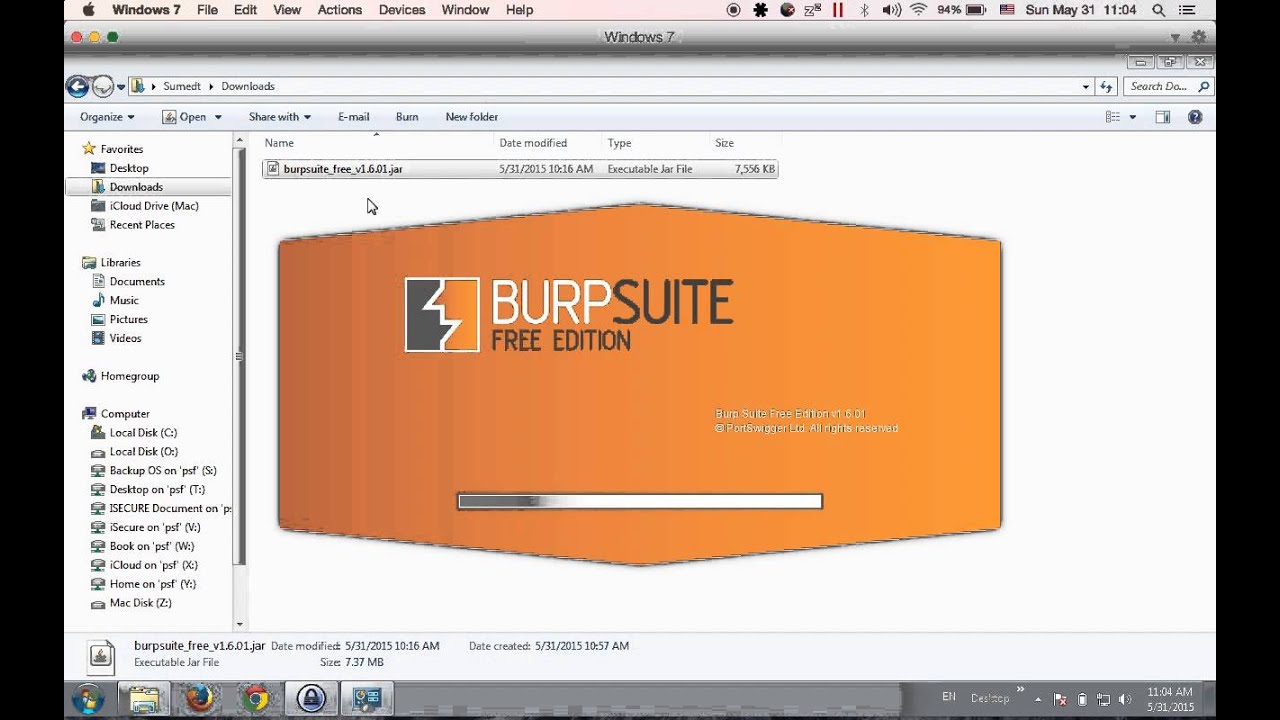
Task: Expand the Open button's dropdown arrow
Action: pyautogui.click(x=217, y=117)
